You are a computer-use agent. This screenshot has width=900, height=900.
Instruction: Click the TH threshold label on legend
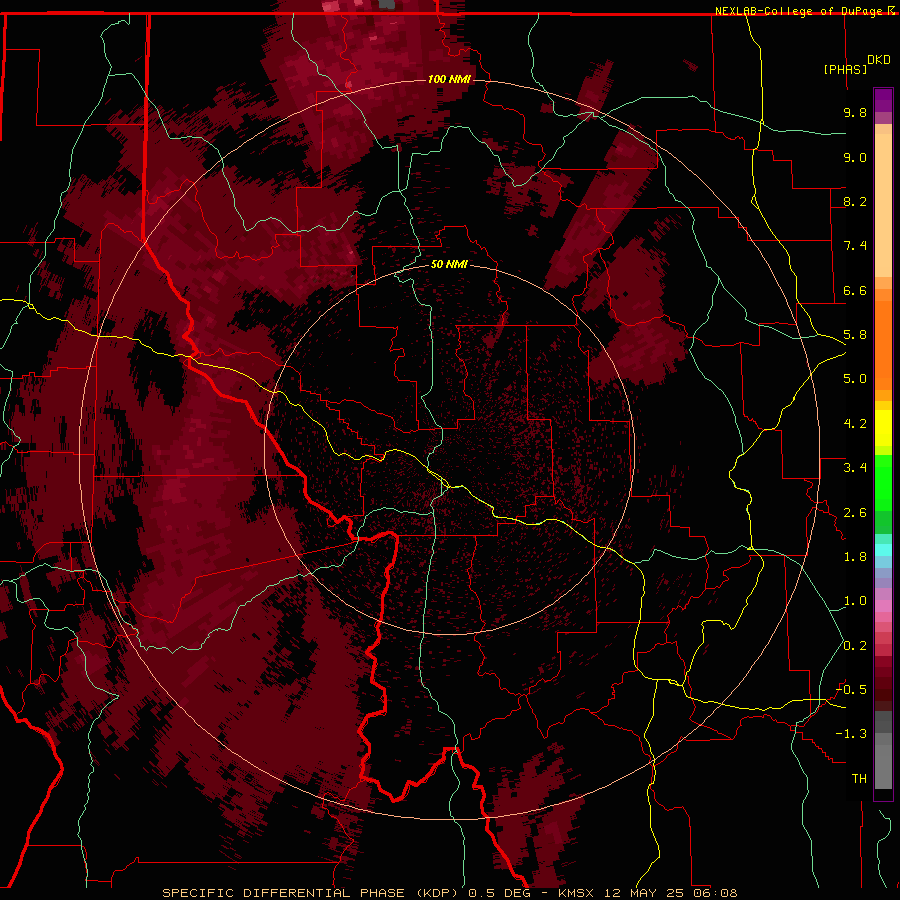click(x=859, y=779)
